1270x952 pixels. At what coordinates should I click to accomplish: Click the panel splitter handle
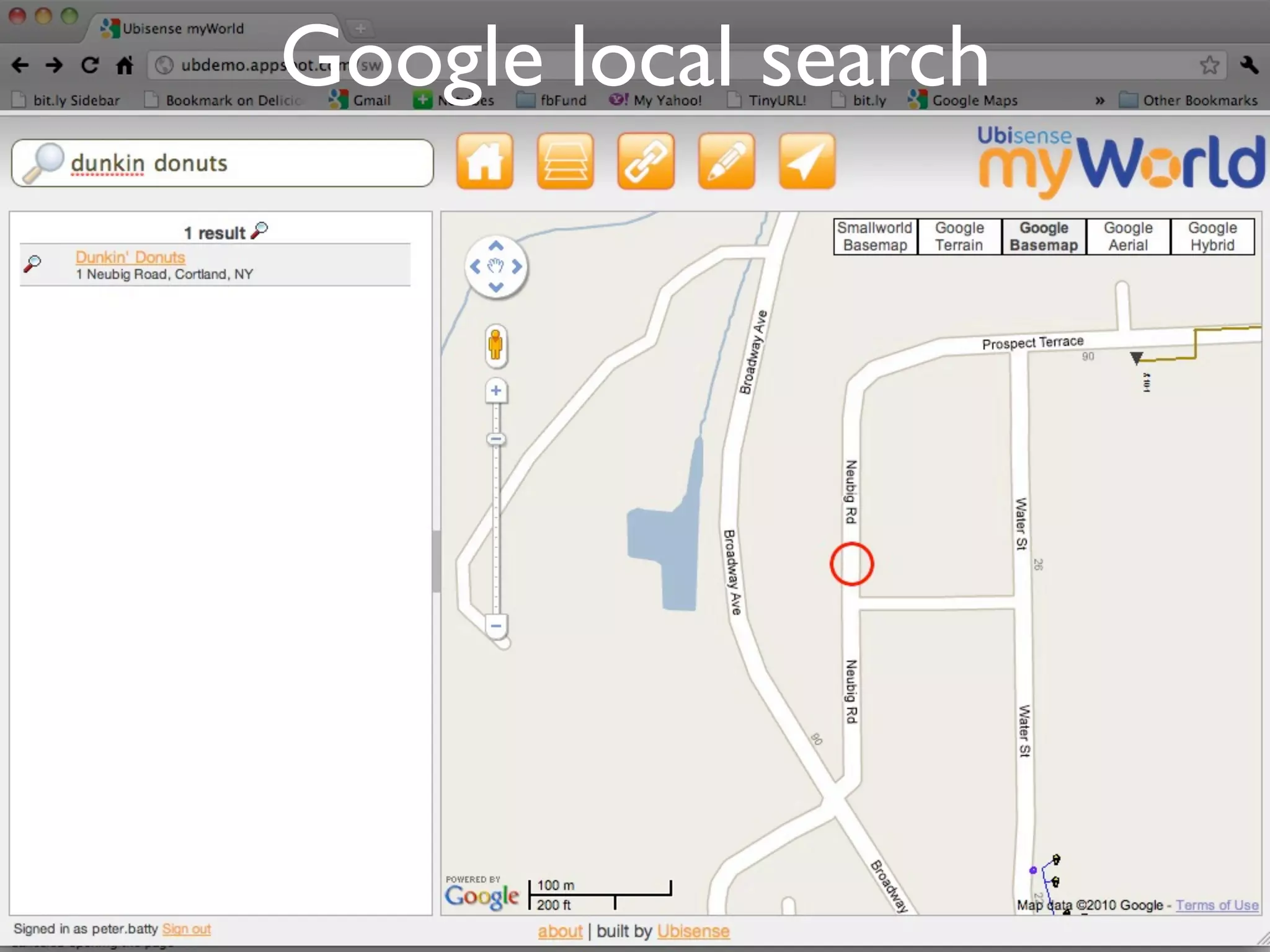tap(437, 561)
